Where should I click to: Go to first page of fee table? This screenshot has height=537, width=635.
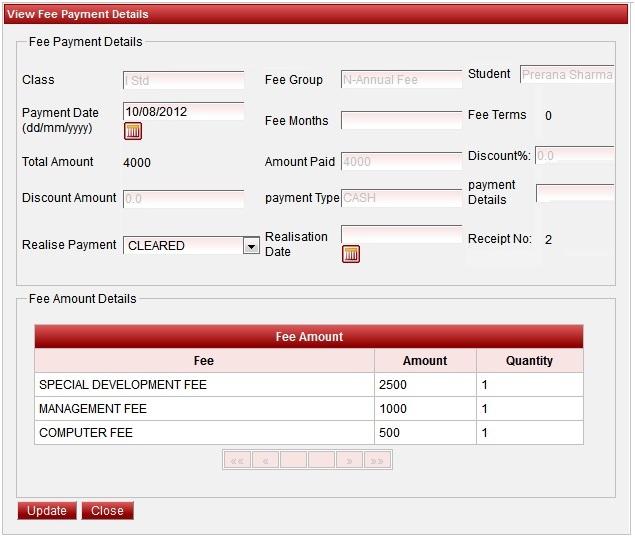(237, 460)
